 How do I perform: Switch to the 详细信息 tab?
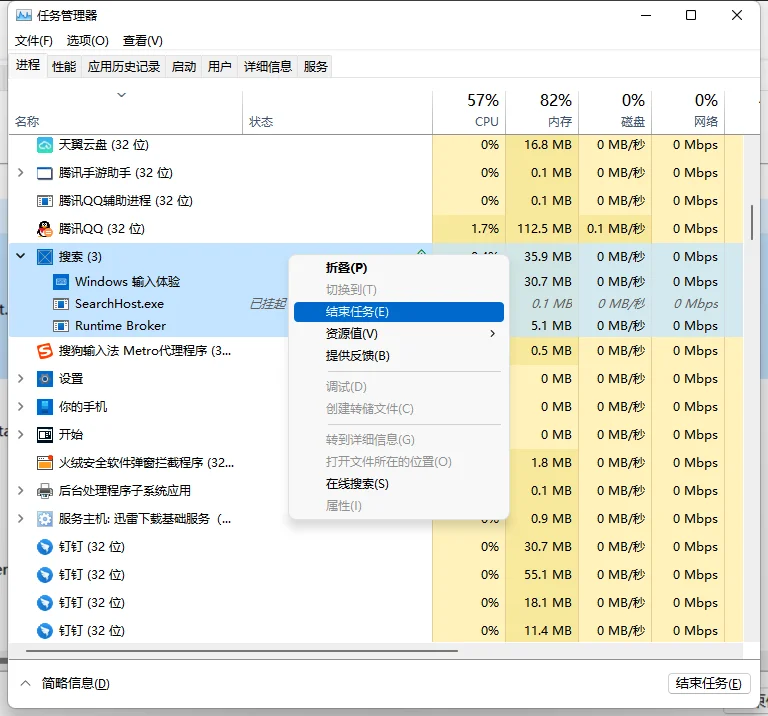point(267,66)
